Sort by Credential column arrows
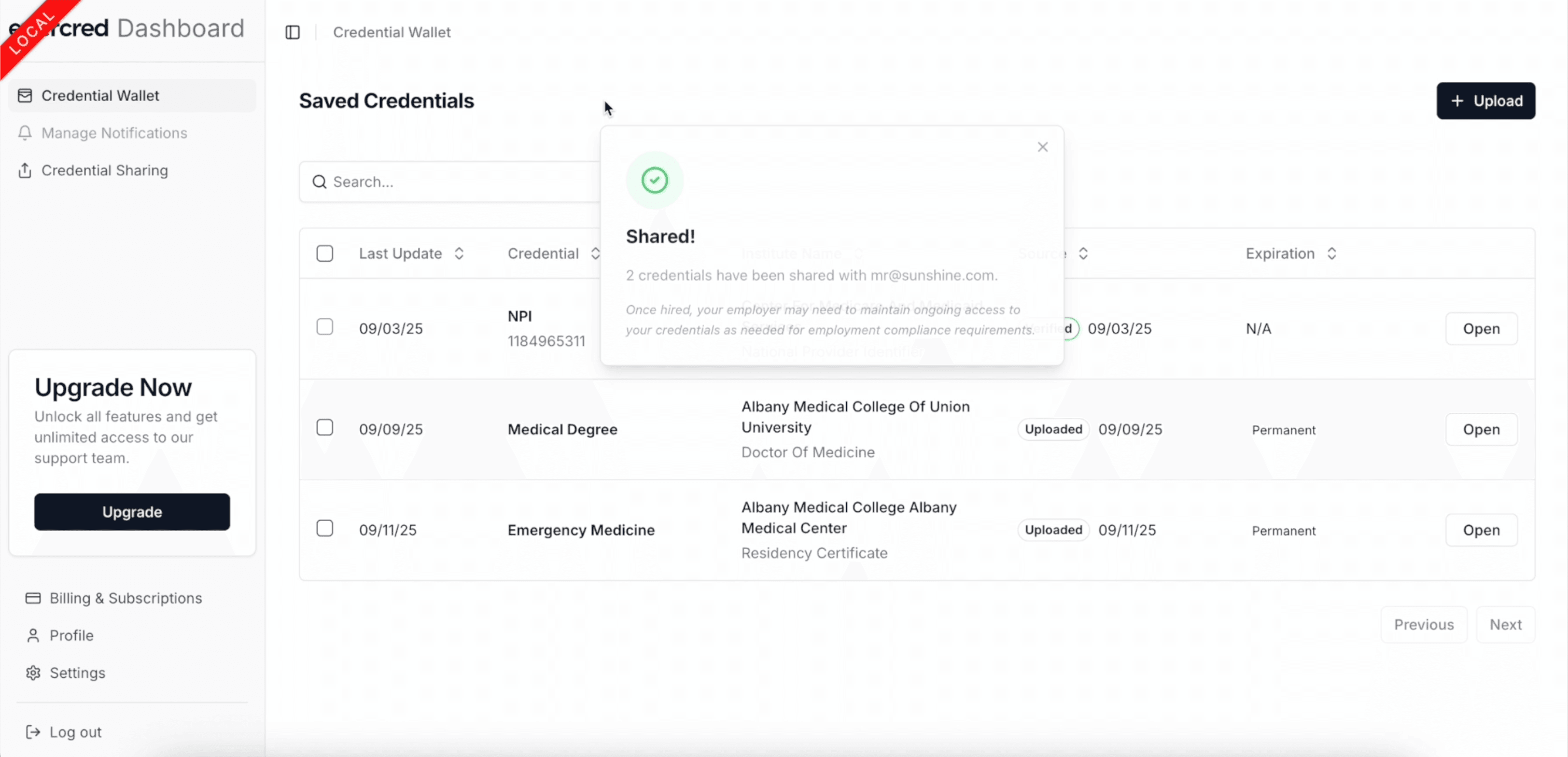1568x757 pixels. 596,253
